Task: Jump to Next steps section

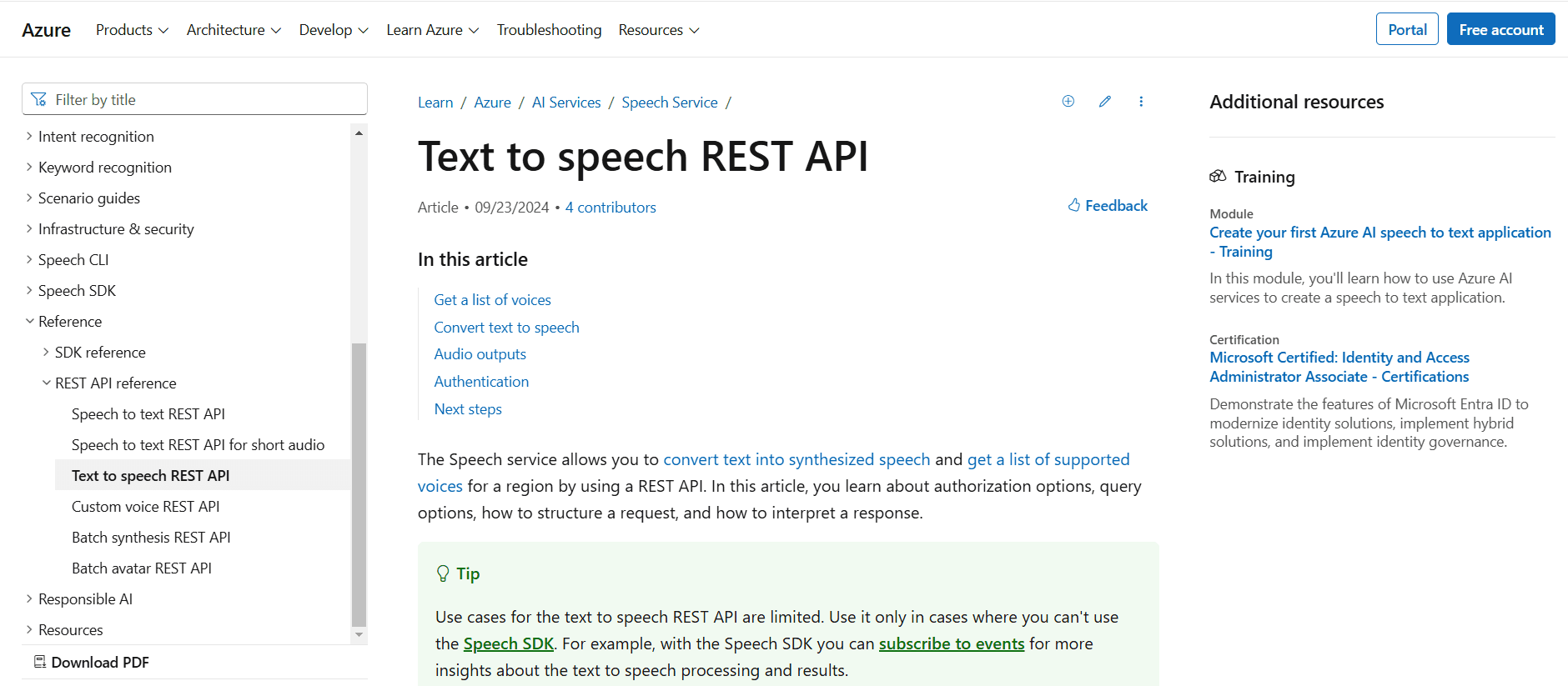Action: point(468,408)
